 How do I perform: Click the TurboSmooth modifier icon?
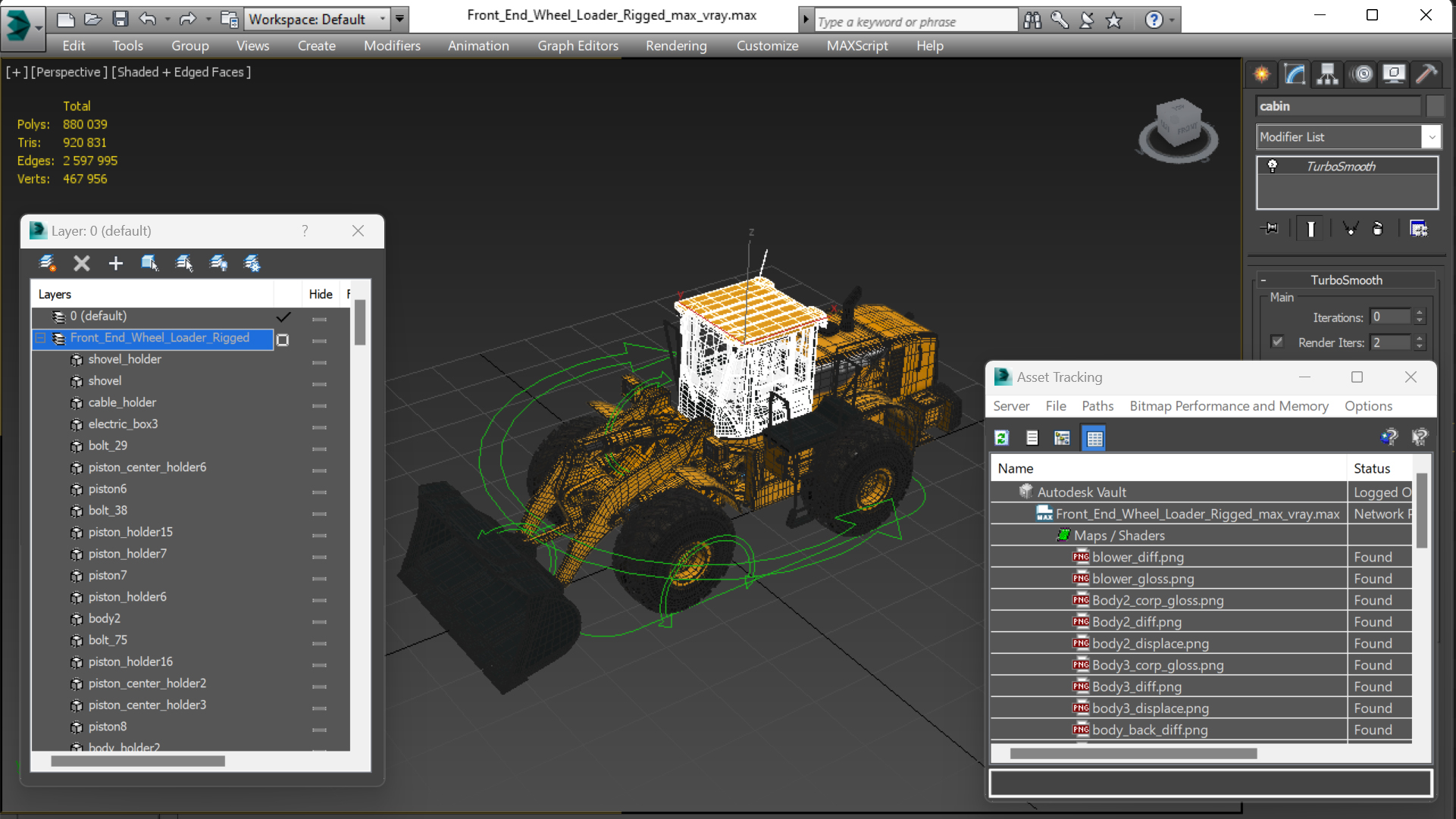(x=1271, y=165)
